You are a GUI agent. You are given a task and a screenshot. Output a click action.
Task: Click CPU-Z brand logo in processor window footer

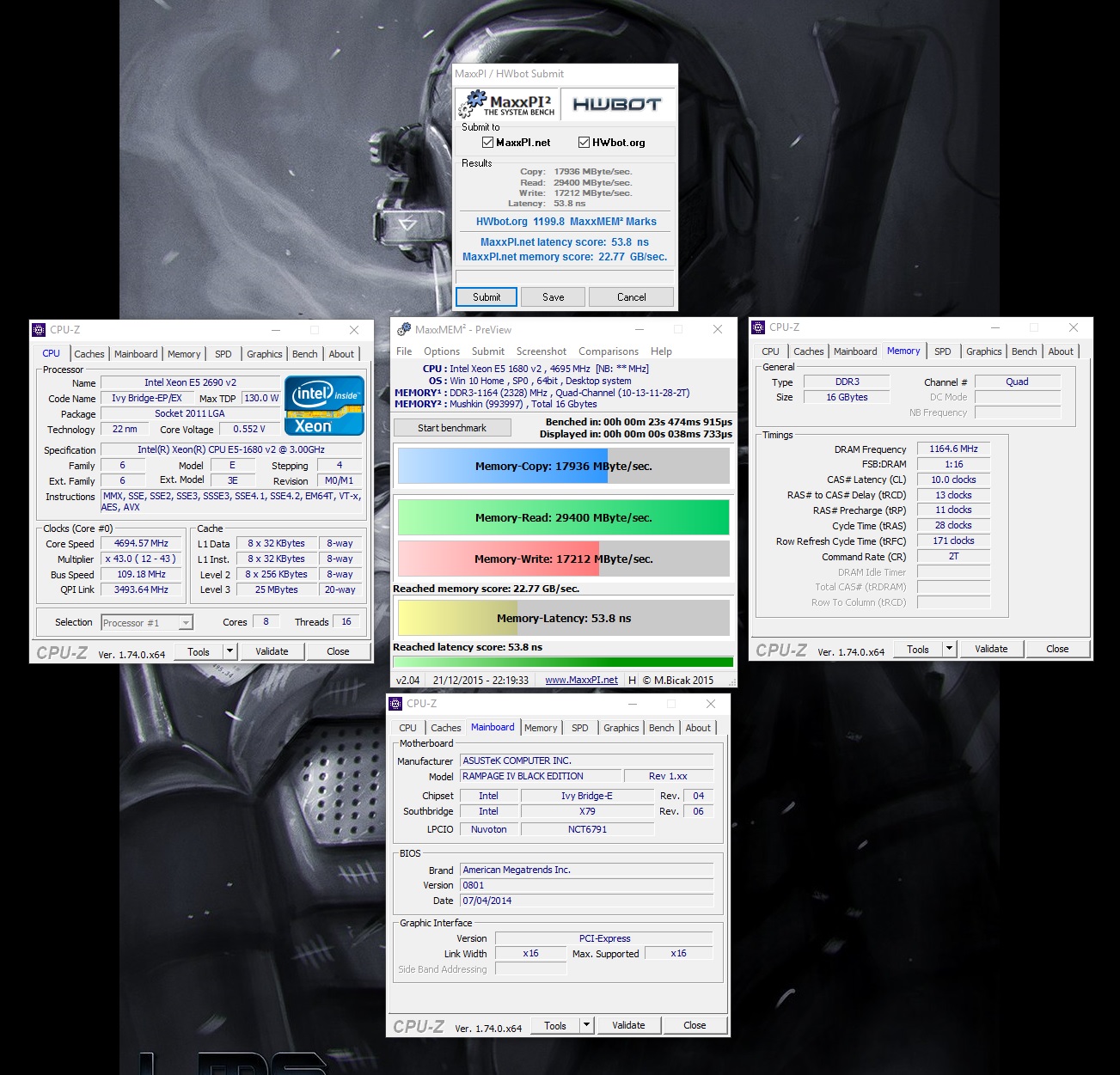point(62,652)
